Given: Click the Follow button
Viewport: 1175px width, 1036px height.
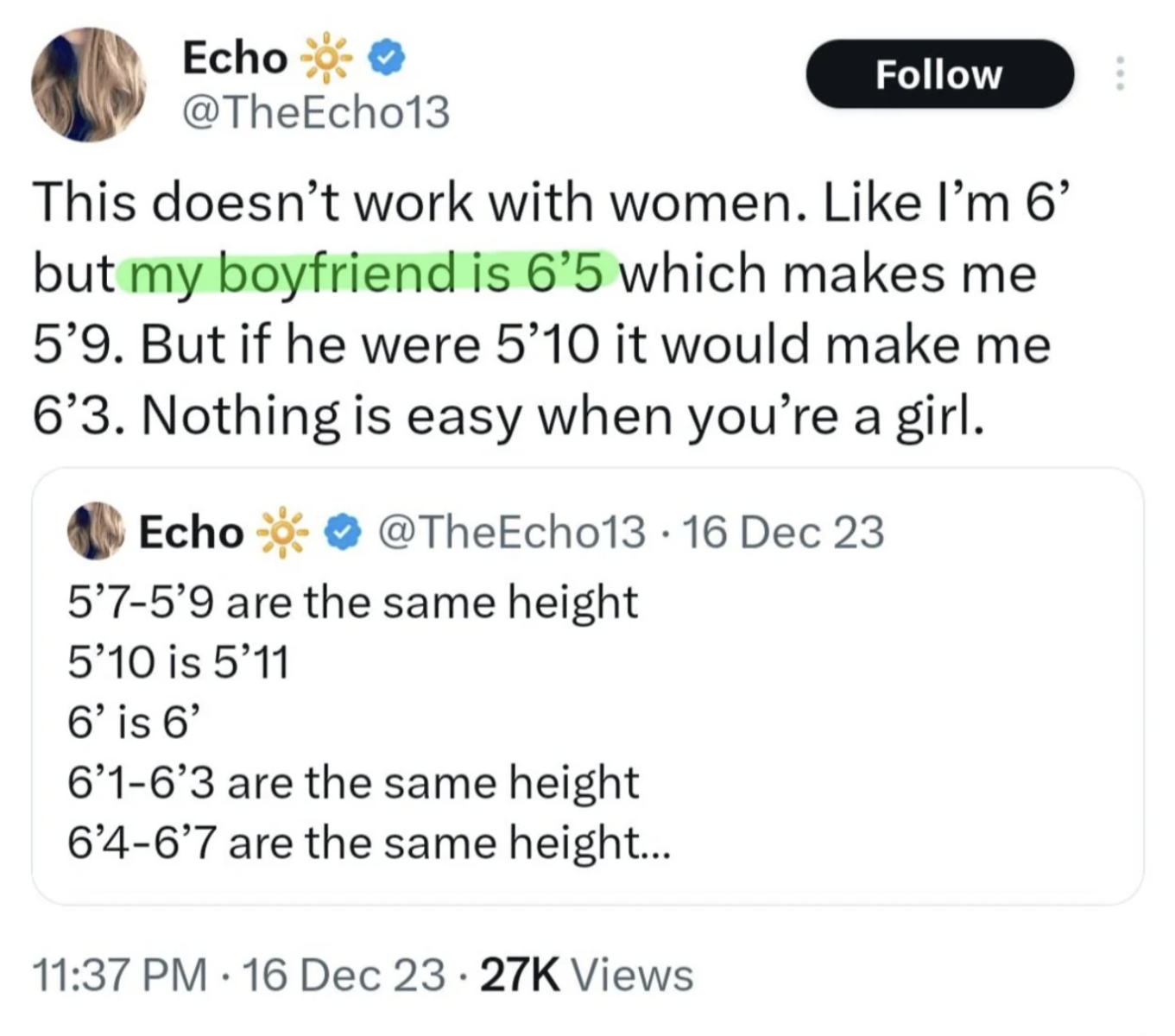Looking at the screenshot, I should 939,74.
